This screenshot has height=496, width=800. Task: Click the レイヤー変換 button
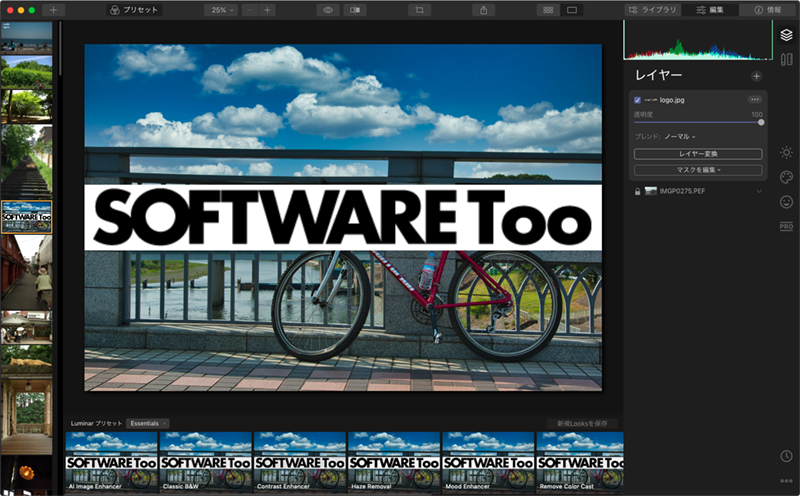[698, 154]
